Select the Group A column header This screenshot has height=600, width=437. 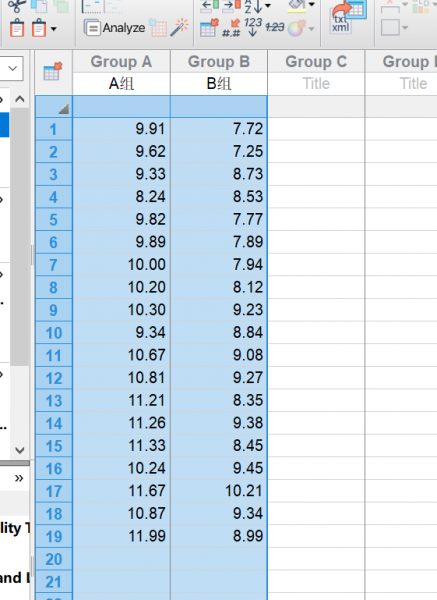coord(121,62)
